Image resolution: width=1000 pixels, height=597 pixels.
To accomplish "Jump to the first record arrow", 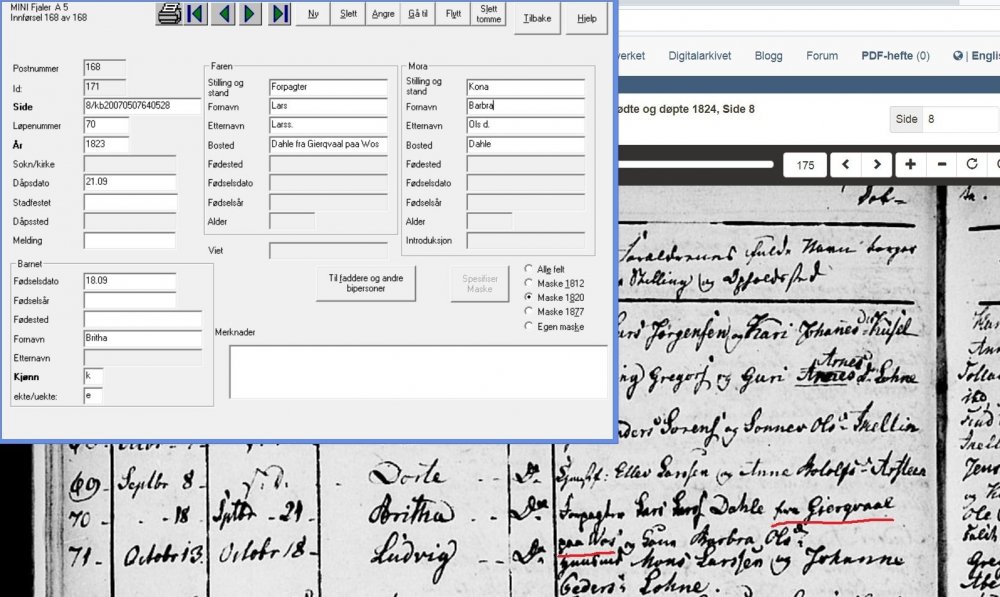I will [196, 14].
